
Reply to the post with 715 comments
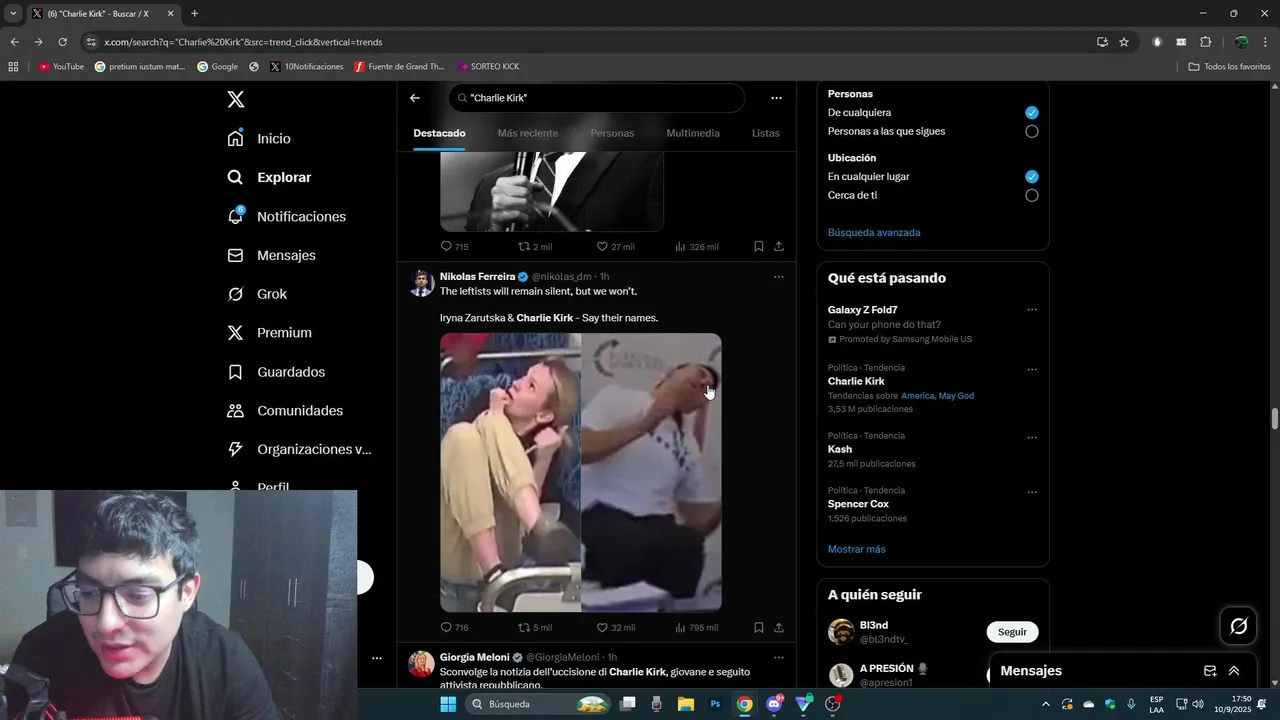tap(454, 246)
